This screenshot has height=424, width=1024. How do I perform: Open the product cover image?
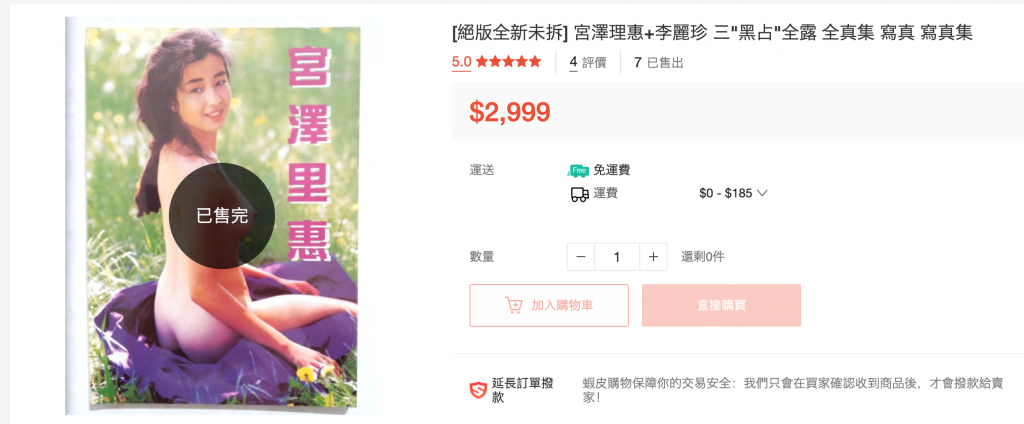click(x=222, y=216)
